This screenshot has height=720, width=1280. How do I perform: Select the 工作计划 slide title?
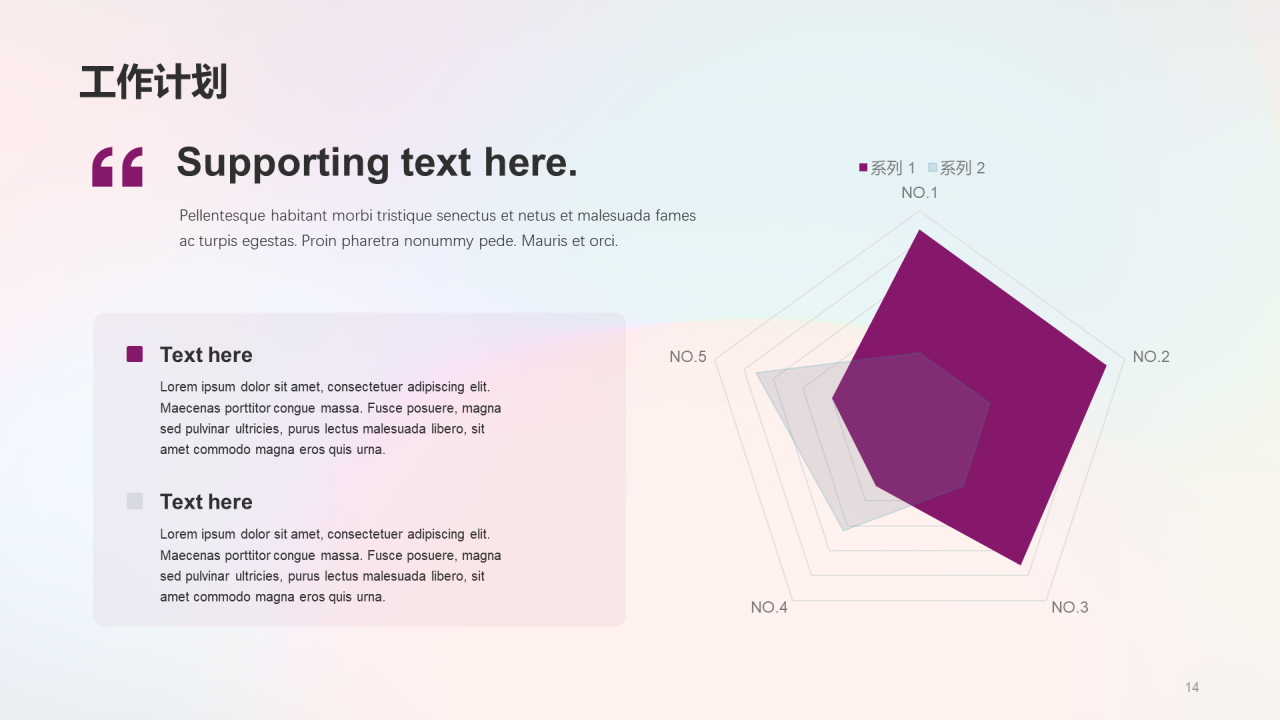(154, 82)
